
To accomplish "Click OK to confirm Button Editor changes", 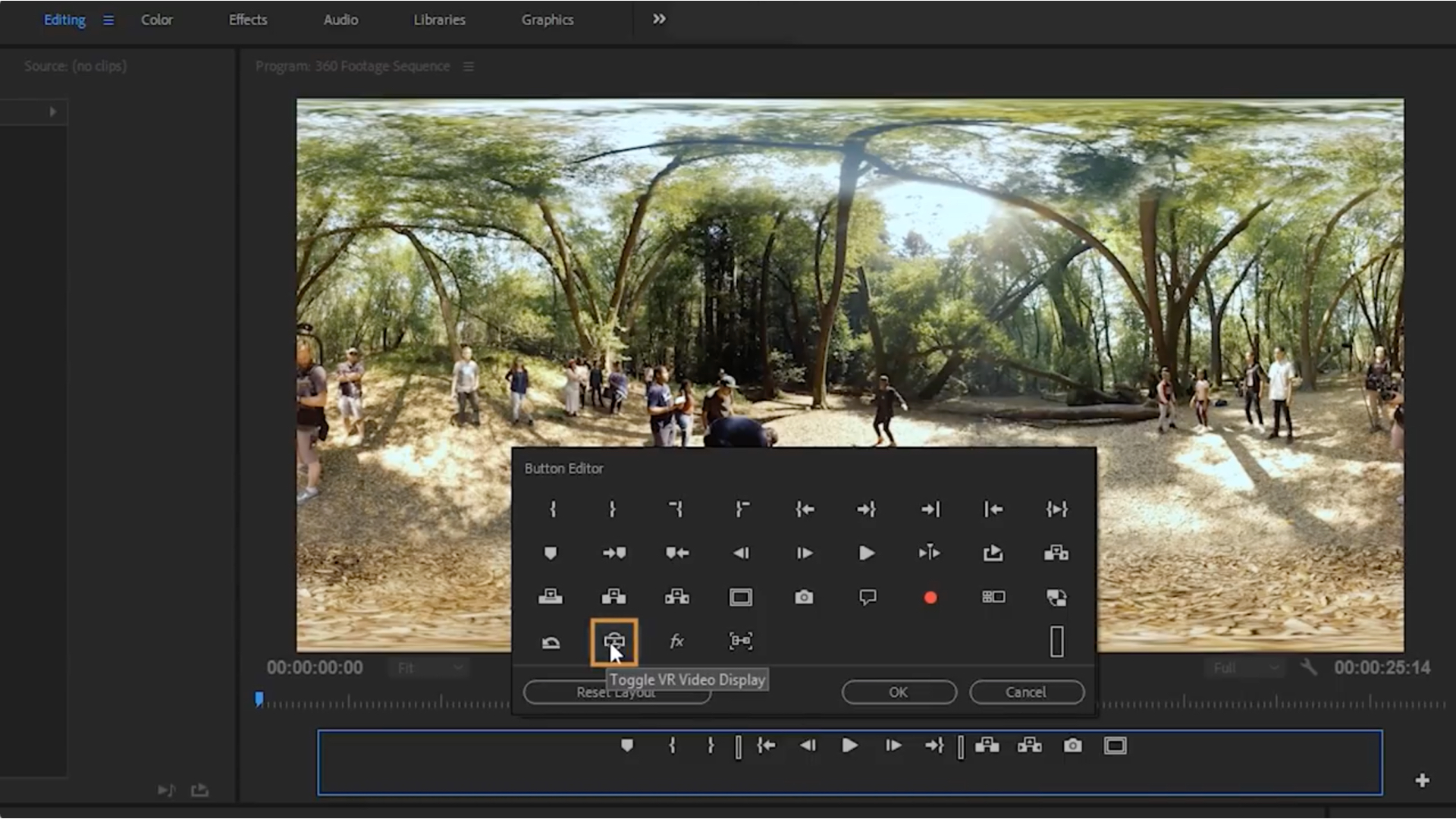I will pyautogui.click(x=896, y=692).
